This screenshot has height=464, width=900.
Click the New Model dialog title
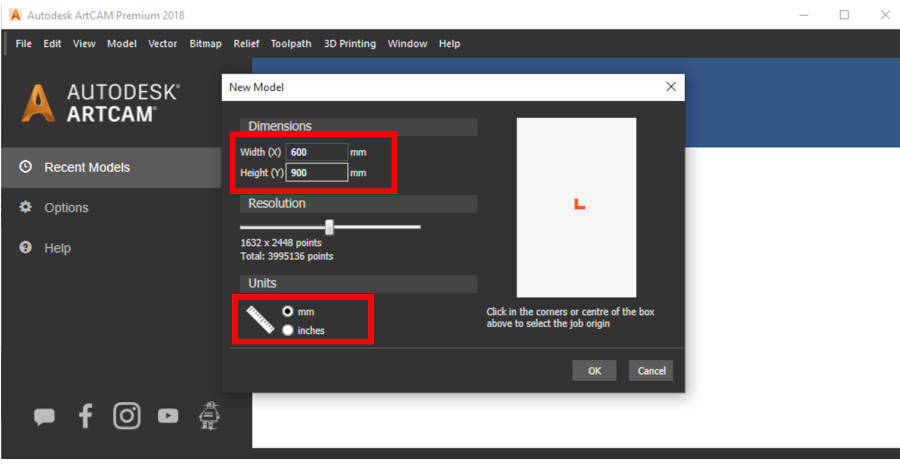[256, 87]
